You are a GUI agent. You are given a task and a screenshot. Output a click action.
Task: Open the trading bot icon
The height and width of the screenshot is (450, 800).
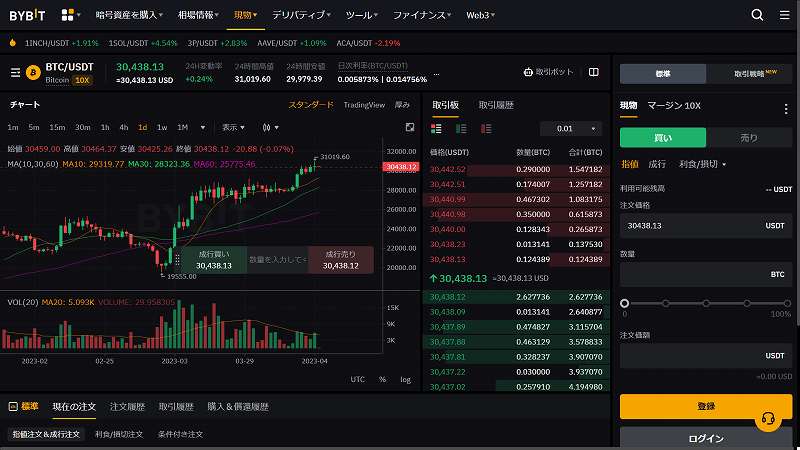pos(528,72)
